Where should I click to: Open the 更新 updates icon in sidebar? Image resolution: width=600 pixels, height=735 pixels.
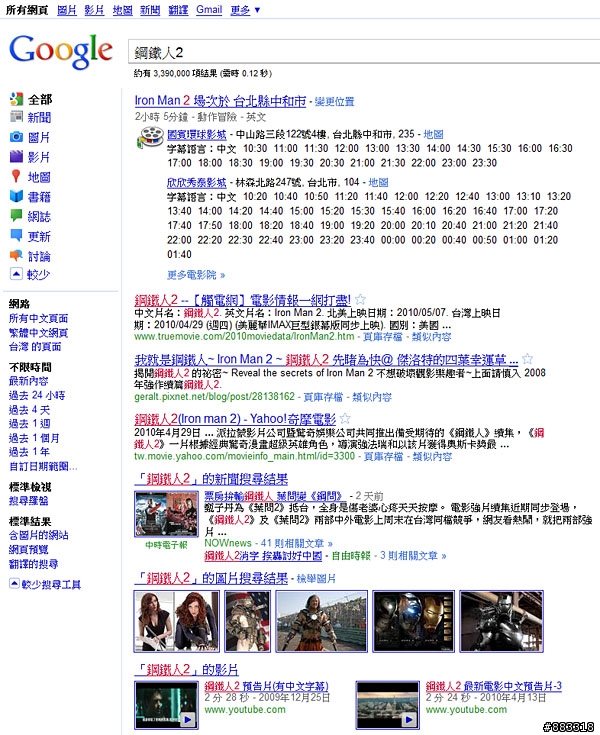coord(16,235)
